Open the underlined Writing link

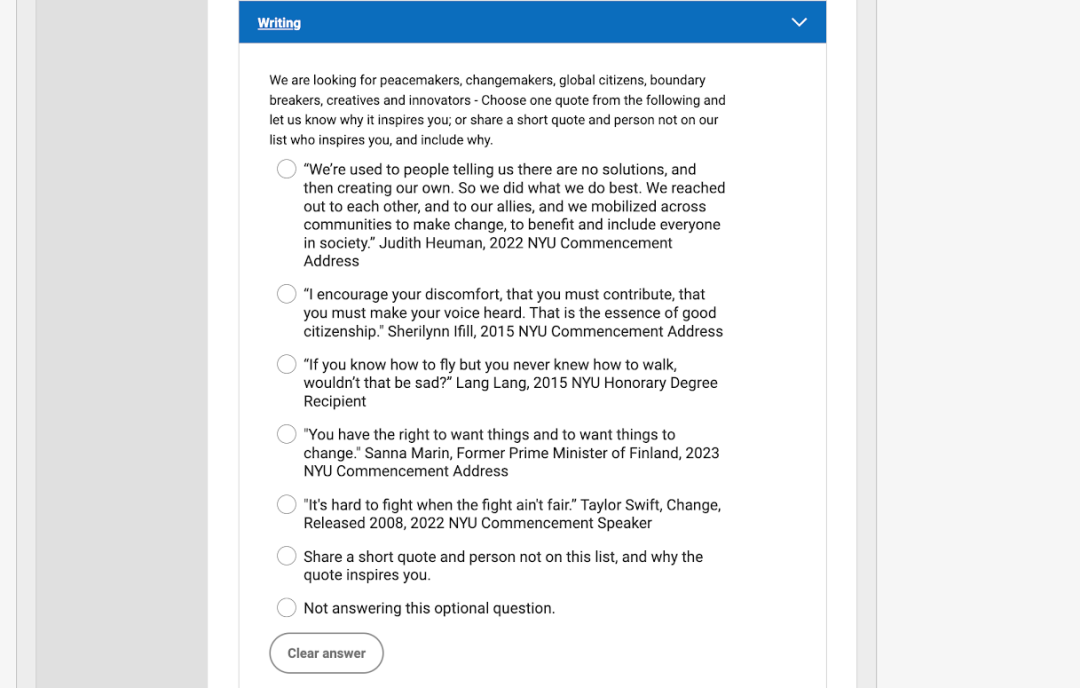[279, 23]
